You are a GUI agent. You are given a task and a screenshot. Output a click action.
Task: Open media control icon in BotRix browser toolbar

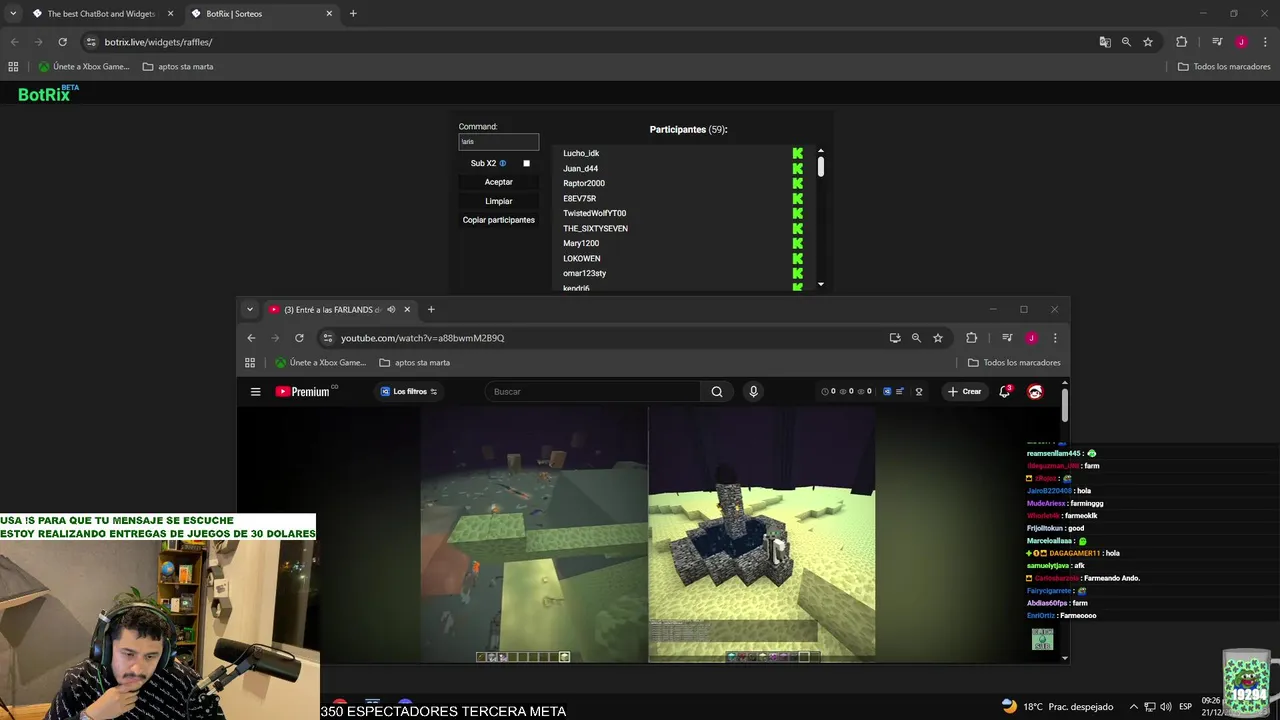point(1217,42)
